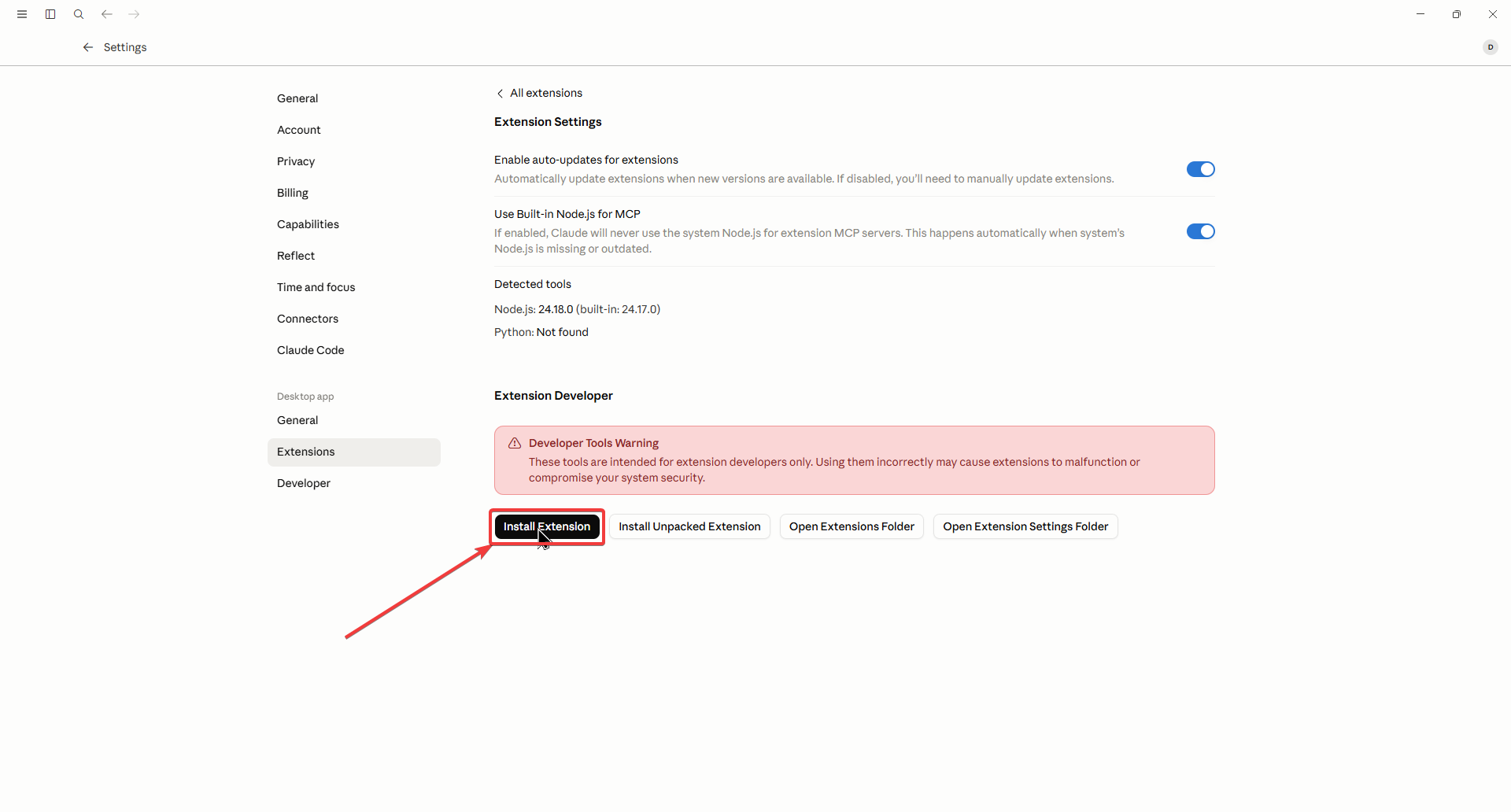Click the Python: Not found text
Image resolution: width=1511 pixels, height=812 pixels.
coord(541,332)
